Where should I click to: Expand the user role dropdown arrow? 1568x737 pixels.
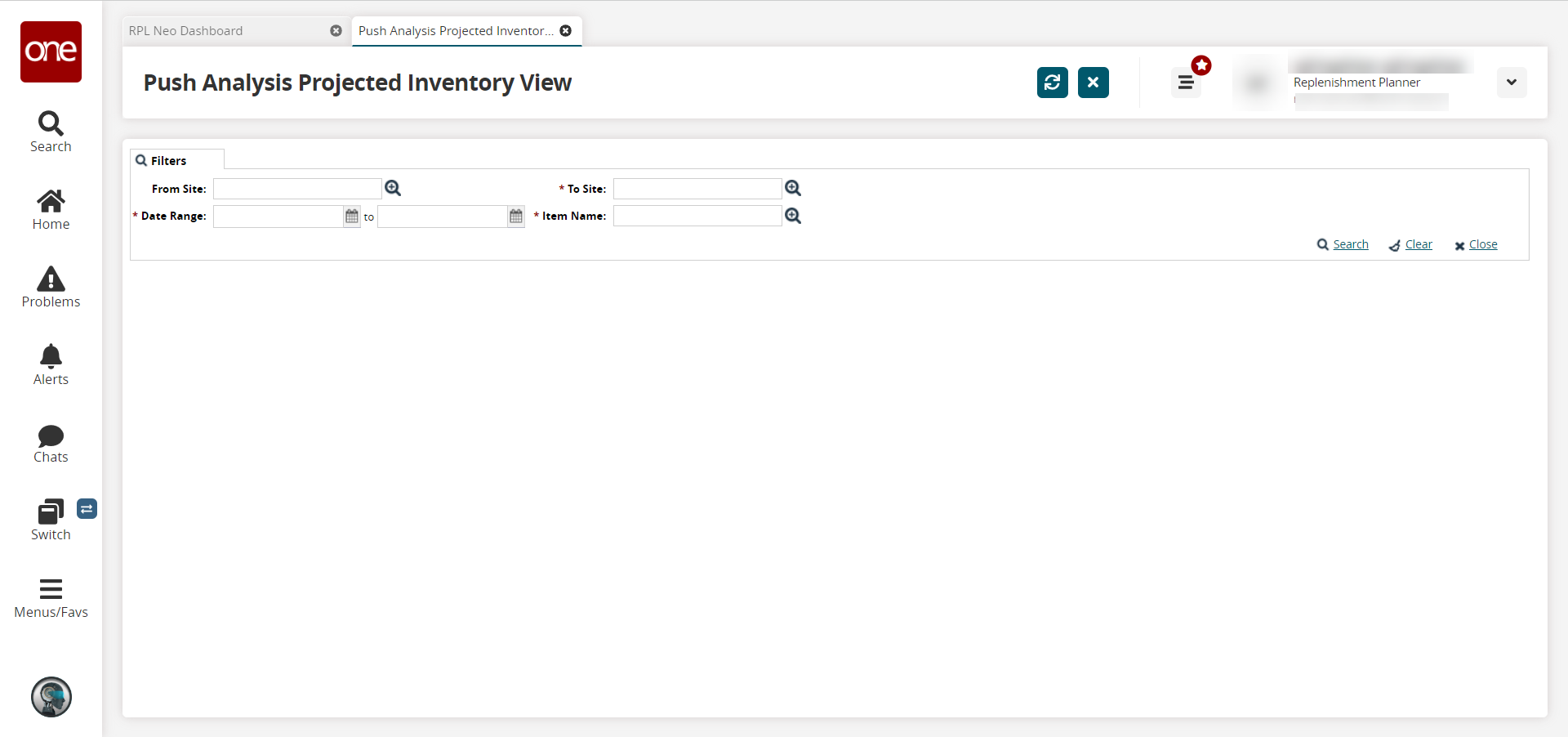1512,83
